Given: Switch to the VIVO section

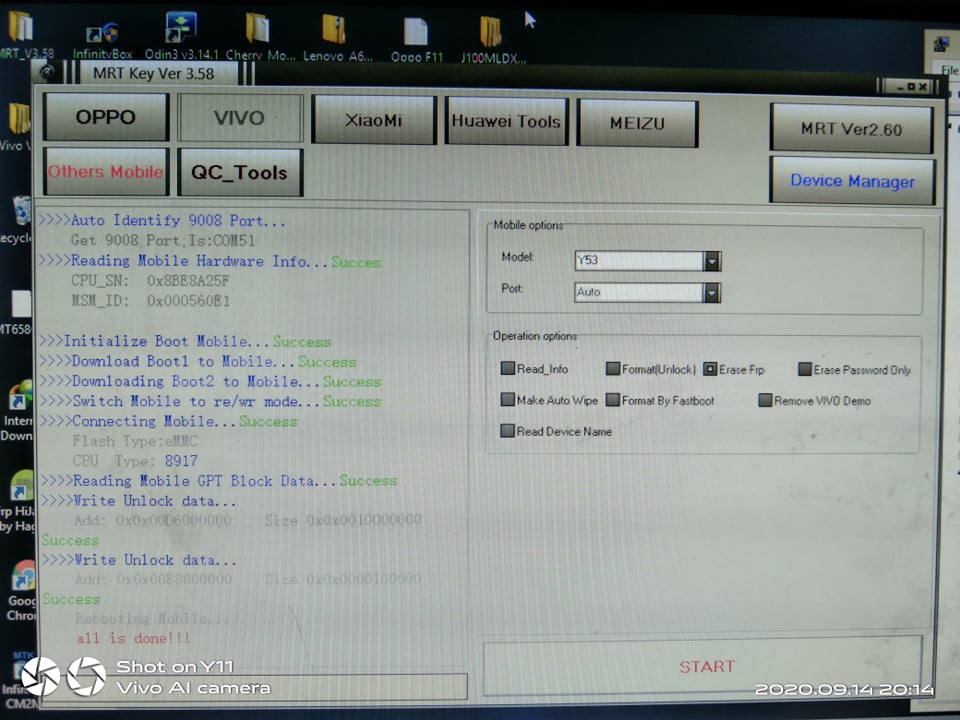Looking at the screenshot, I should click(x=239, y=118).
